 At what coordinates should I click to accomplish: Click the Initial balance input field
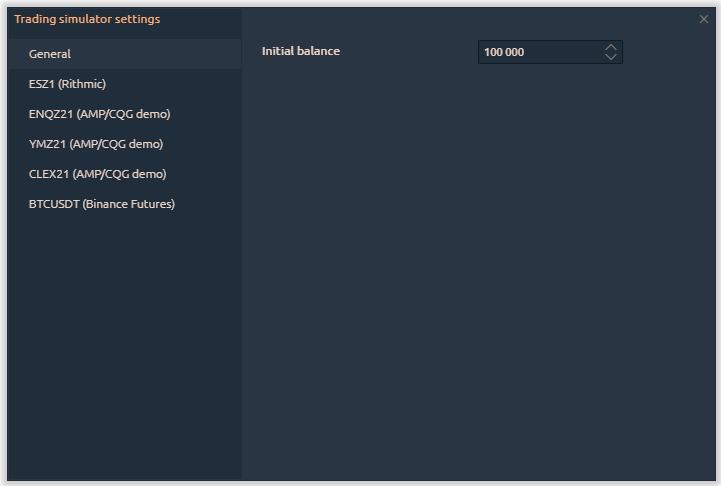click(x=540, y=52)
